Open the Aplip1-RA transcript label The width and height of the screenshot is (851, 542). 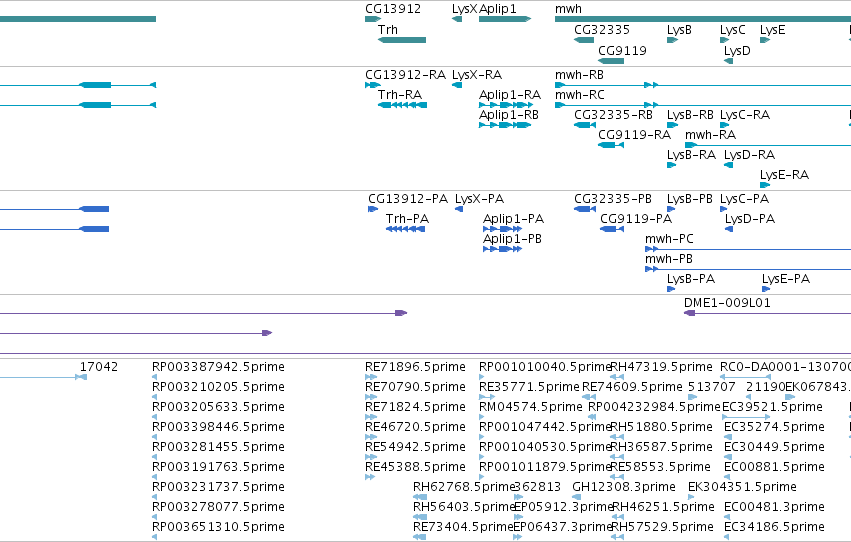[x=510, y=95]
